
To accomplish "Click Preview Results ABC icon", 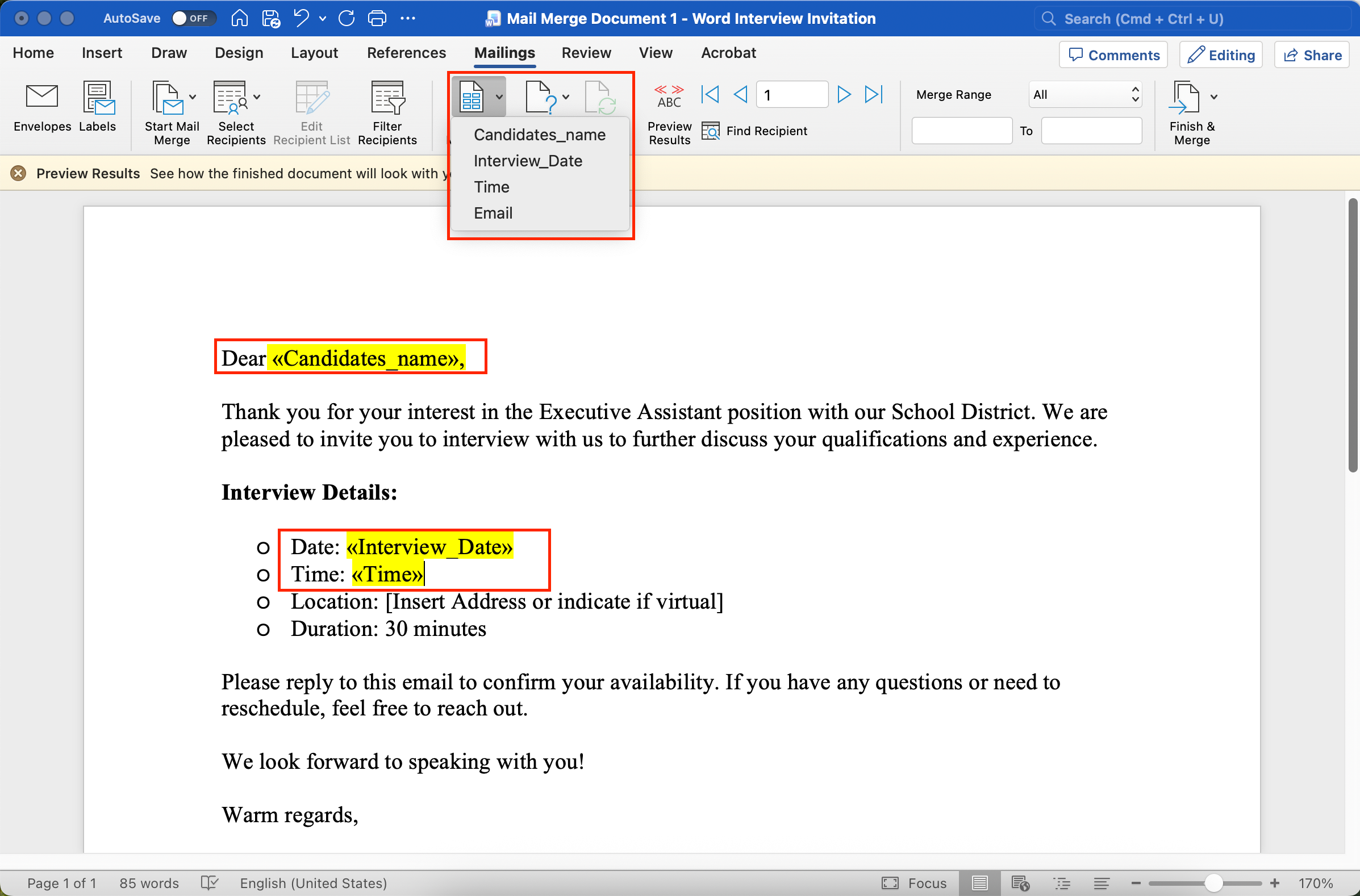I will pos(669,97).
